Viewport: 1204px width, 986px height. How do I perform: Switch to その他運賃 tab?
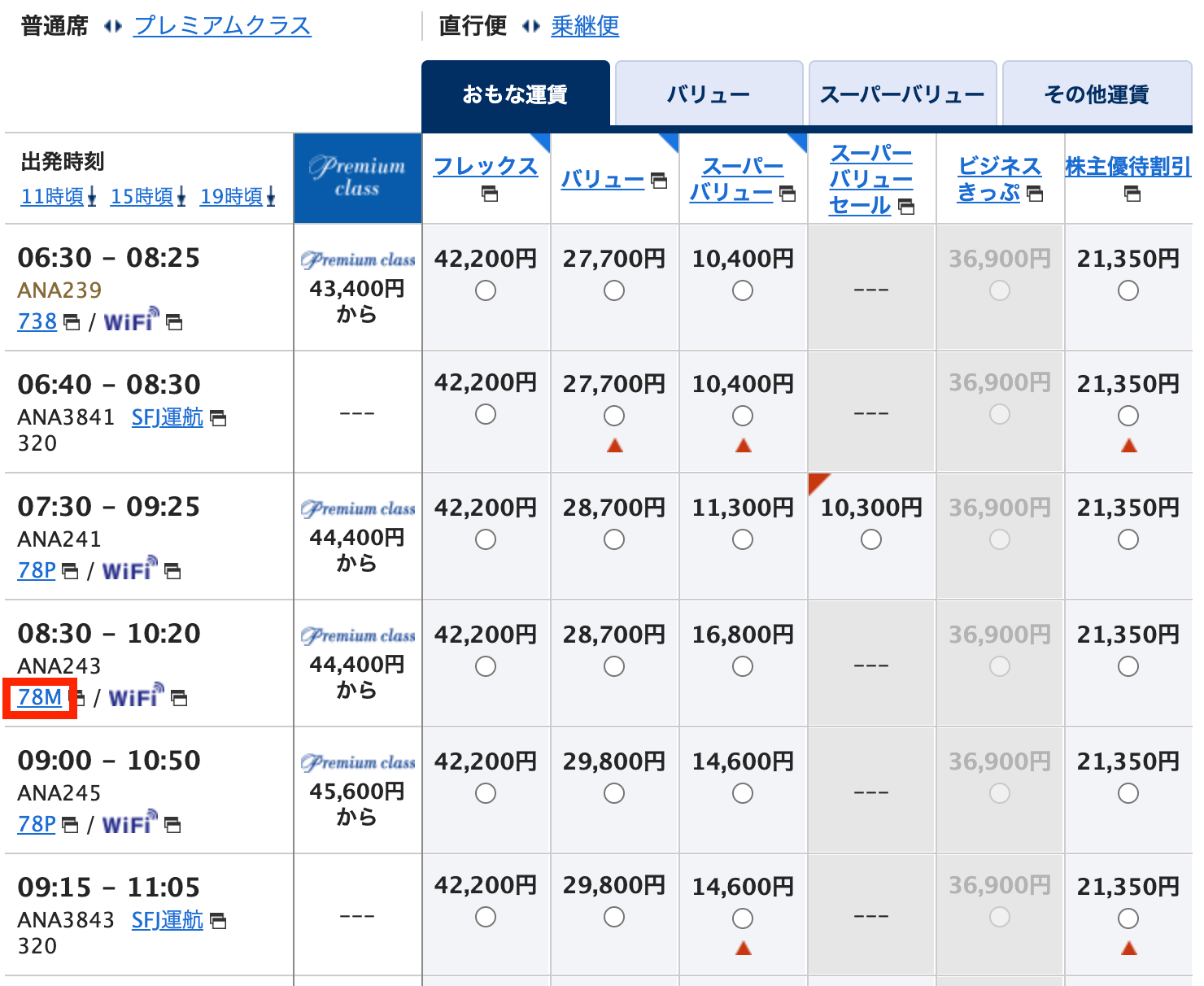tap(1097, 93)
